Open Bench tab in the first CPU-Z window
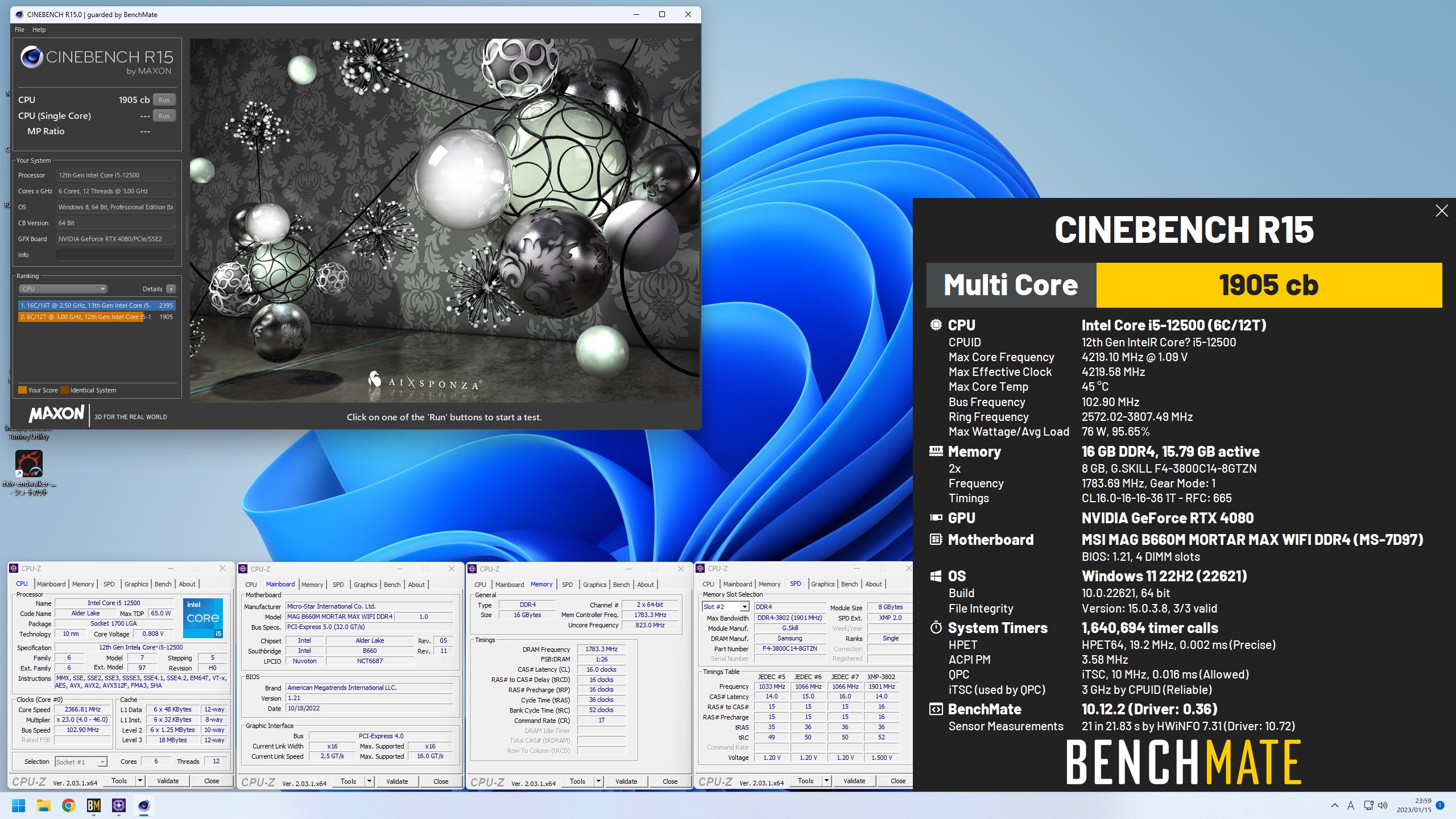The height and width of the screenshot is (819, 1456). coord(163,584)
